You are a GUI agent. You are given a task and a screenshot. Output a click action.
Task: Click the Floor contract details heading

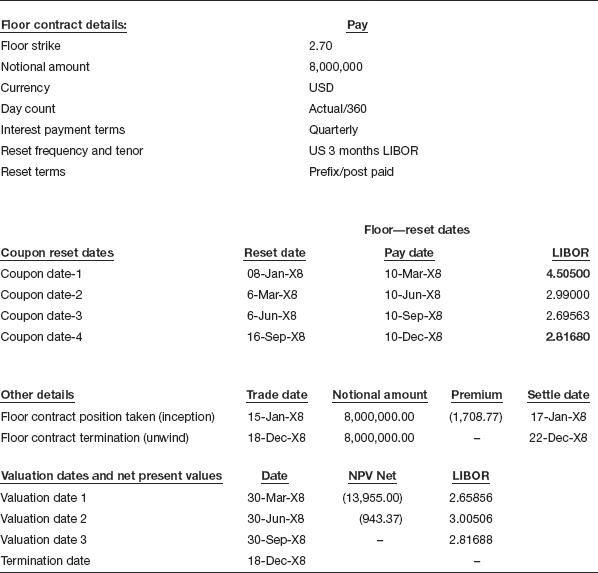coord(64,25)
